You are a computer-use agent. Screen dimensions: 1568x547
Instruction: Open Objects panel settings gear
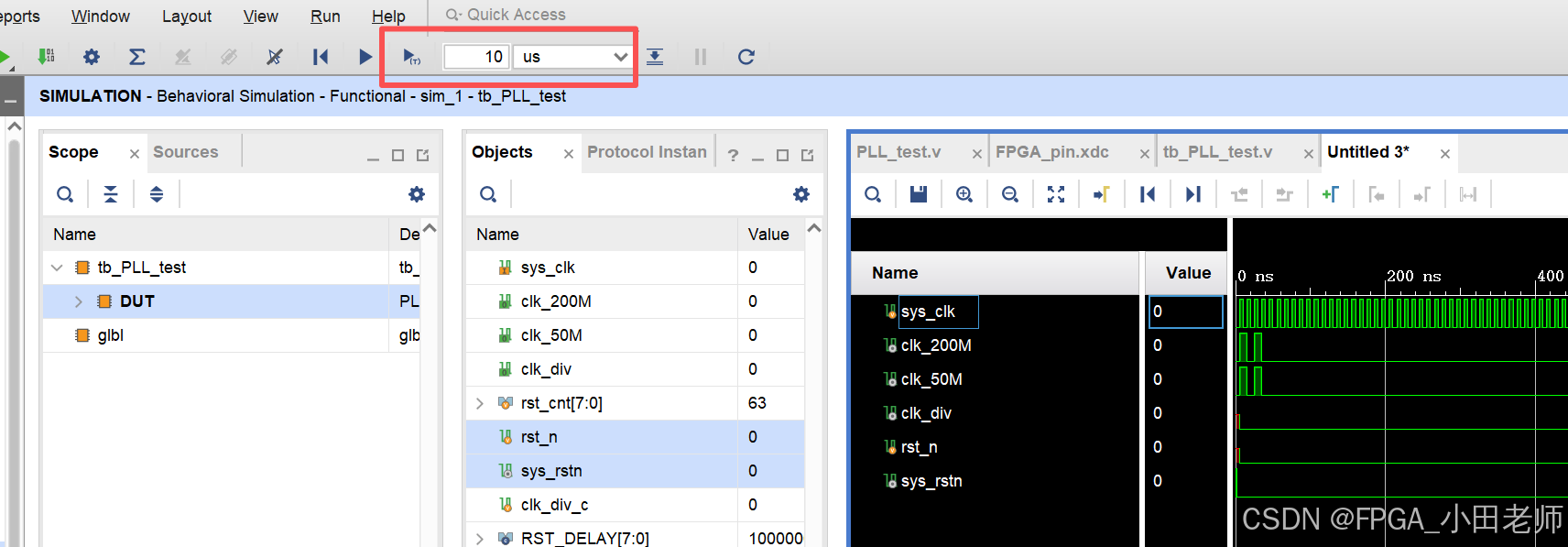[801, 194]
